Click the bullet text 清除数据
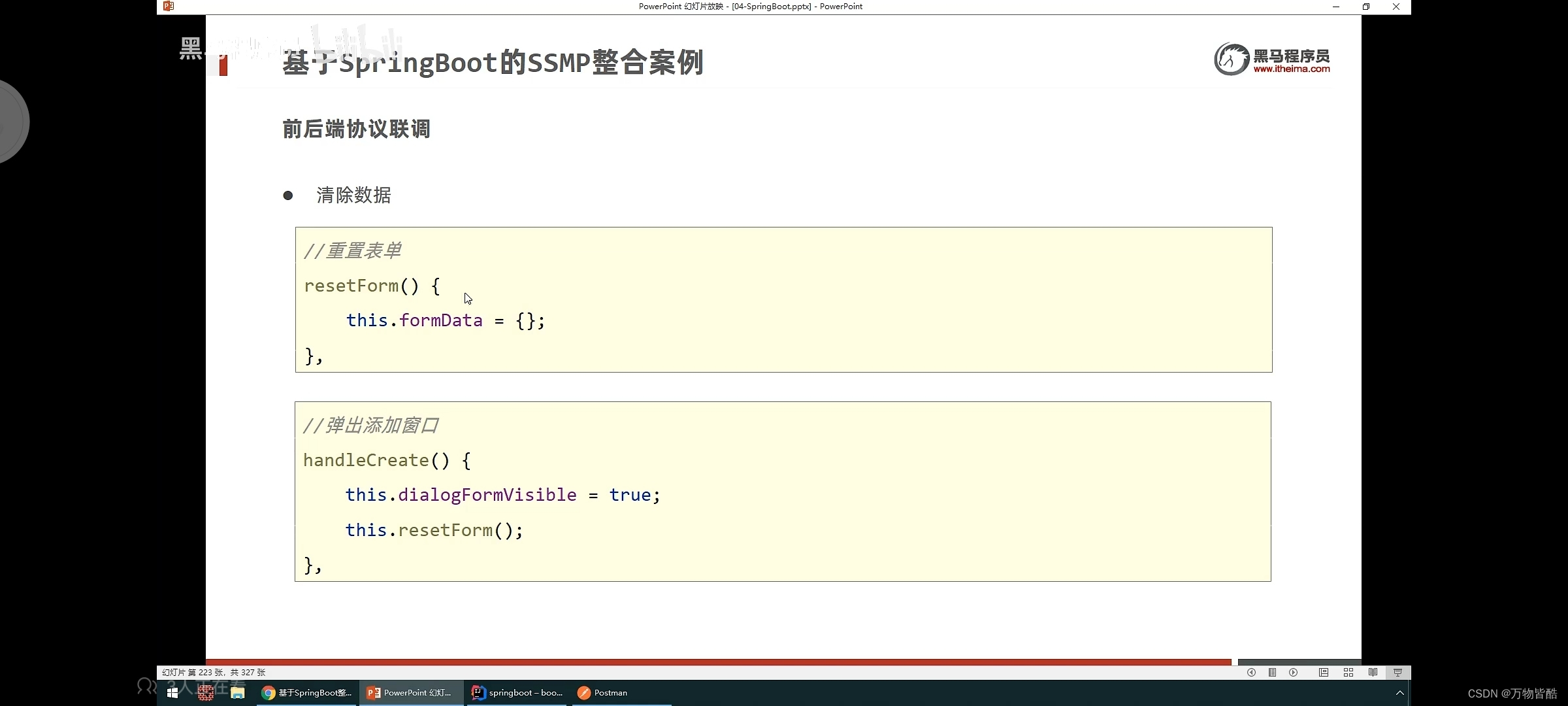Screen dimensions: 1568x706 pos(353,195)
